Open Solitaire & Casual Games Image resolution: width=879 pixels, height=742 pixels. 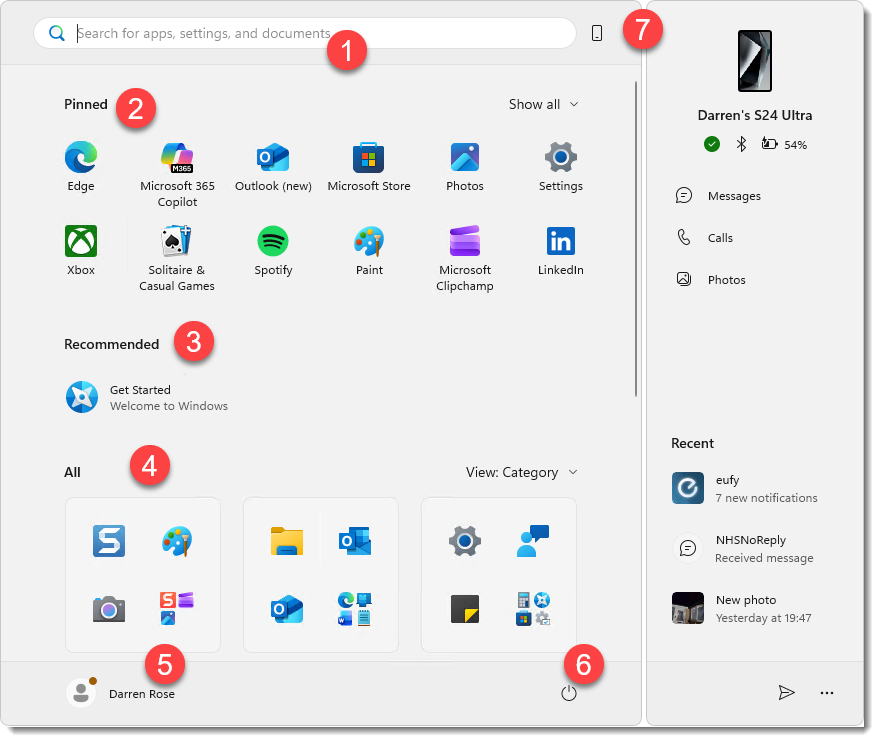(x=176, y=241)
